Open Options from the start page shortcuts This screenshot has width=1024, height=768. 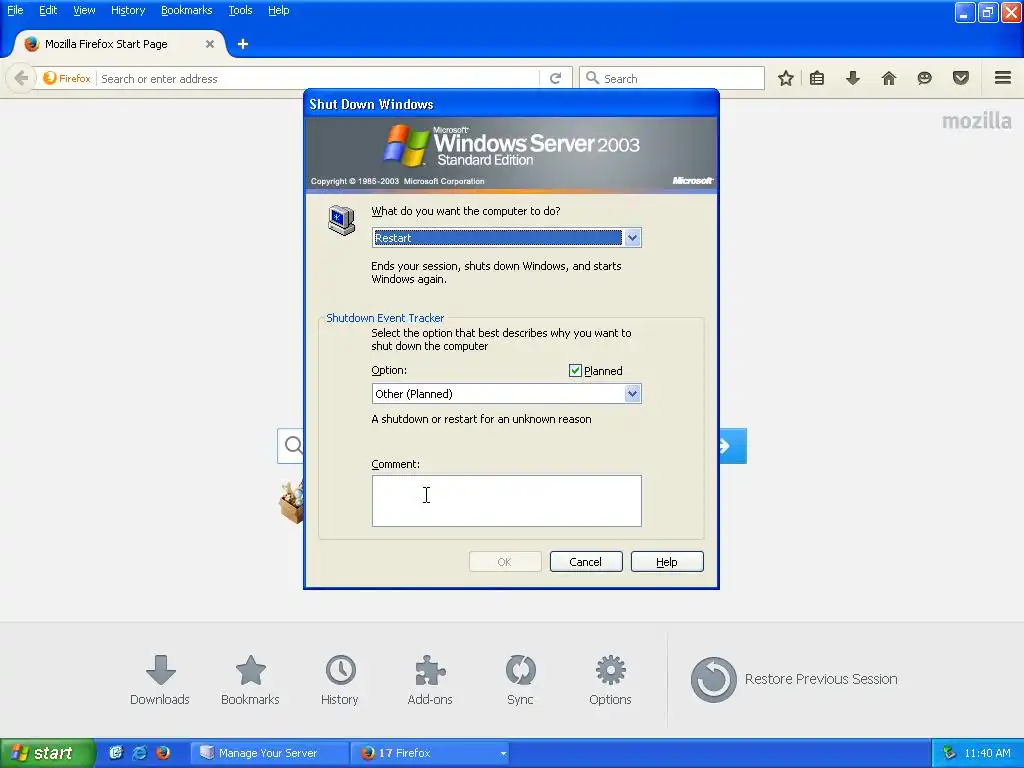(x=610, y=680)
